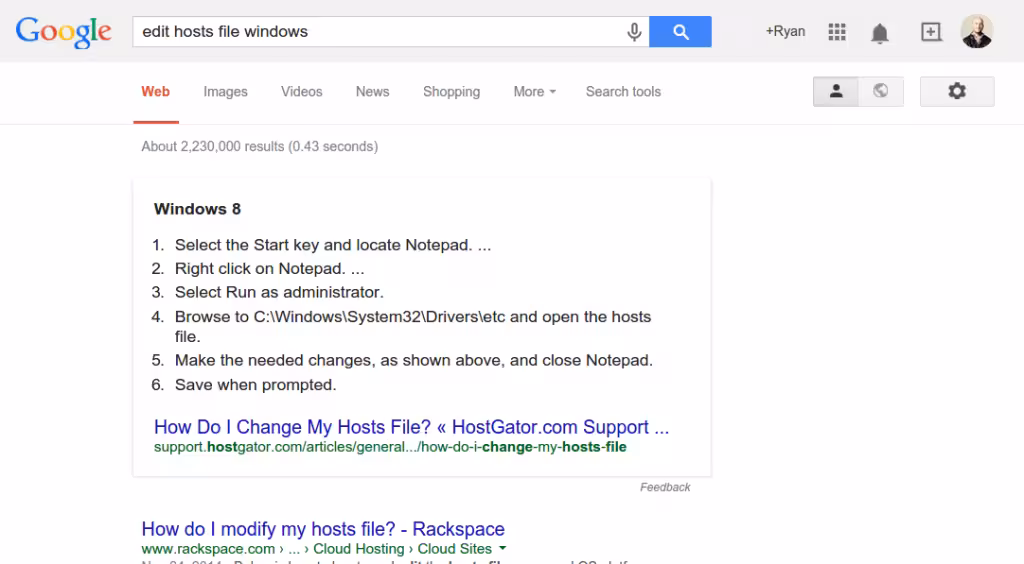Open Search tools

coord(623,91)
